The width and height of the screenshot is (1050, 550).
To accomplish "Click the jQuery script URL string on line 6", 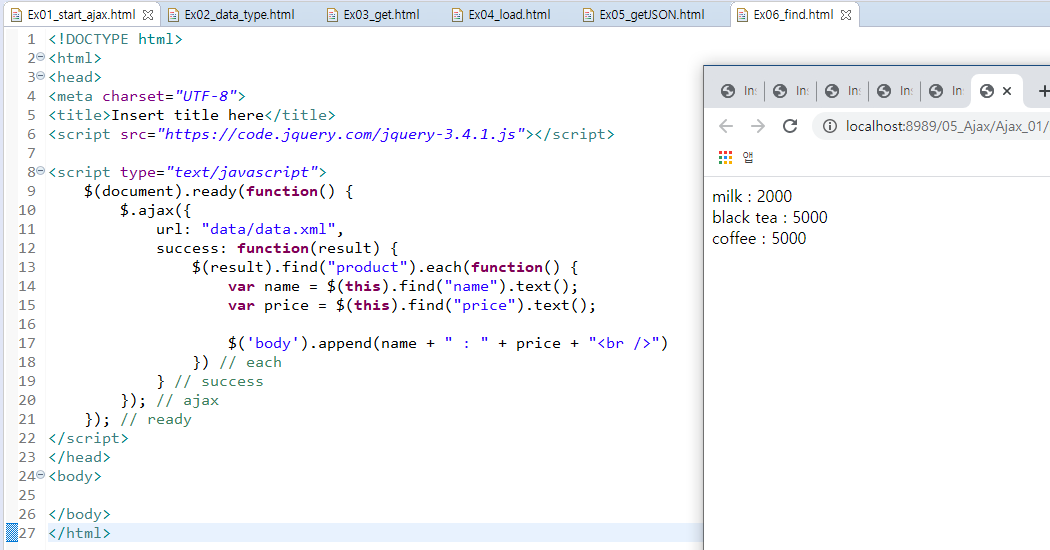I will [x=341, y=134].
